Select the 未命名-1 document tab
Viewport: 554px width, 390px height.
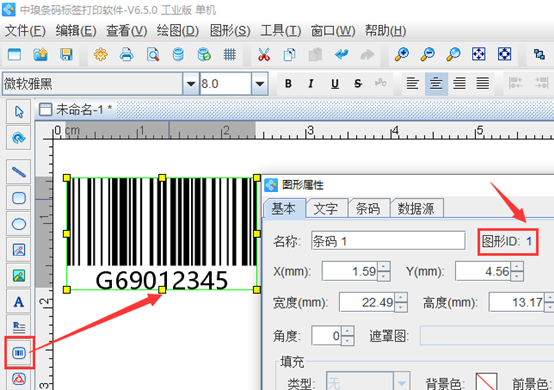tap(76, 110)
